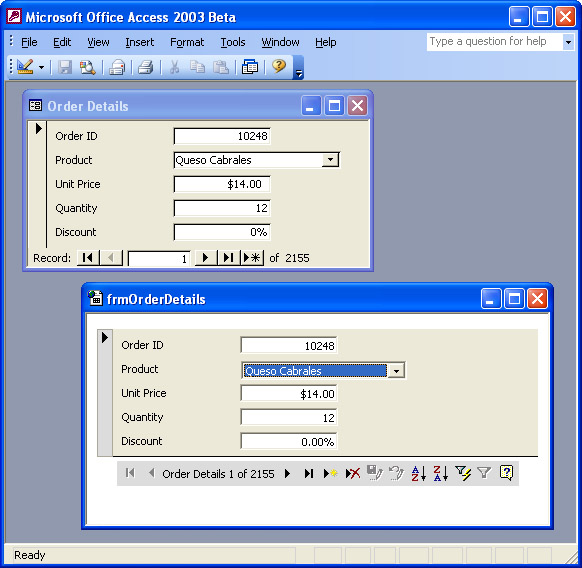Open the Edit menu

click(x=62, y=42)
